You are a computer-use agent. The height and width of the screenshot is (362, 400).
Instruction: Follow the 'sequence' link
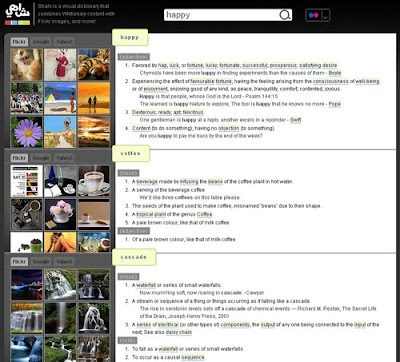(193, 357)
